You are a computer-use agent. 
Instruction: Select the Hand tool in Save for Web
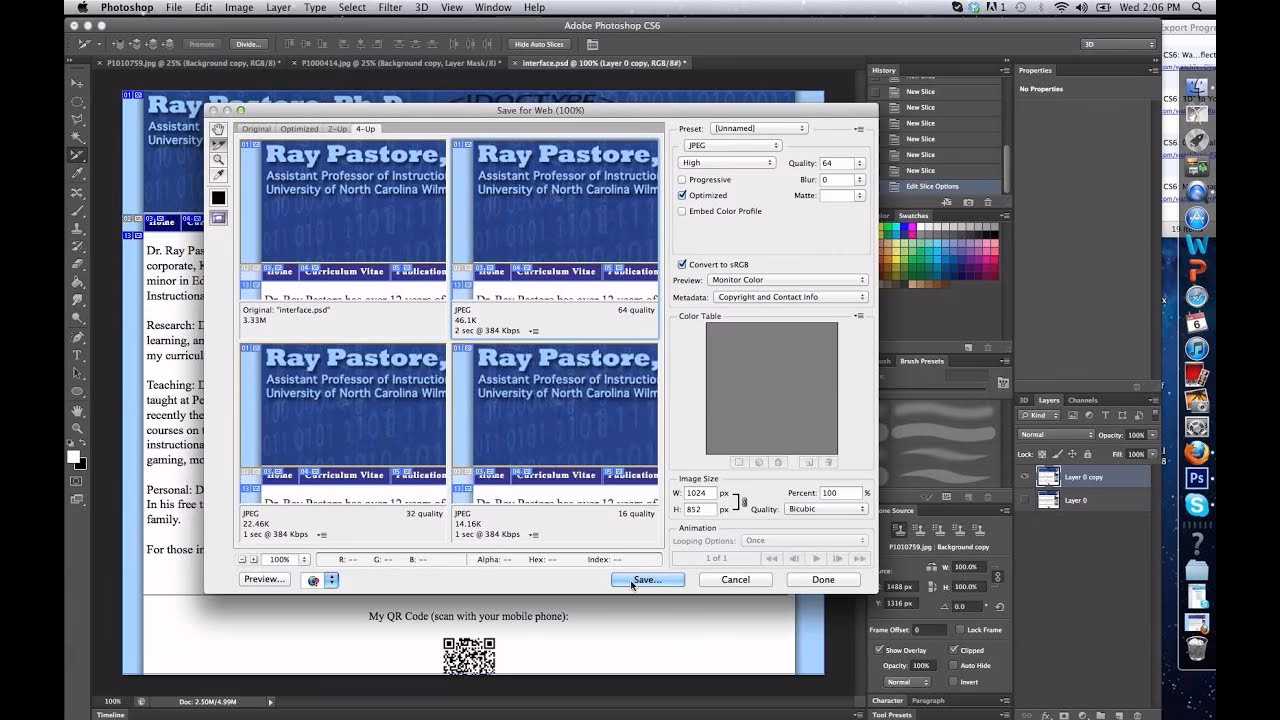point(217,128)
